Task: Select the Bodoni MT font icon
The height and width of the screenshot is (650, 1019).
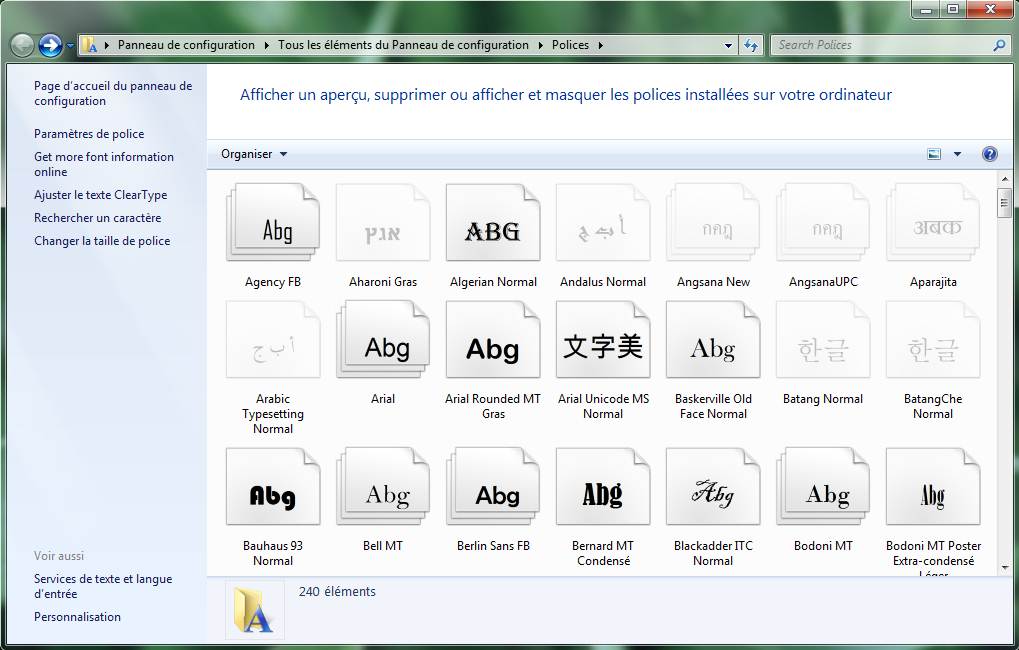Action: pyautogui.click(x=823, y=486)
